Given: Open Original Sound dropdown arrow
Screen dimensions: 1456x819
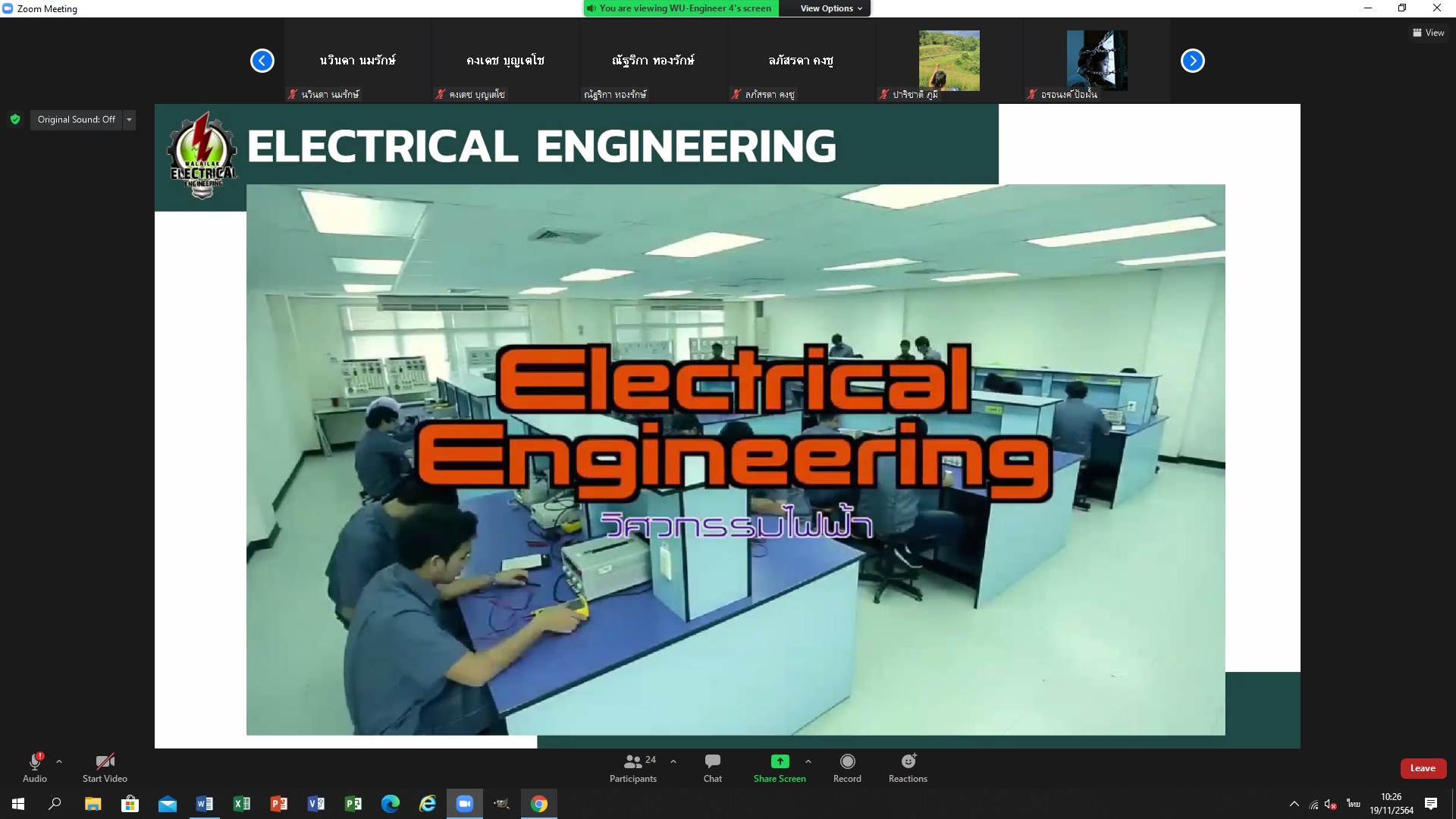Looking at the screenshot, I should [x=129, y=120].
